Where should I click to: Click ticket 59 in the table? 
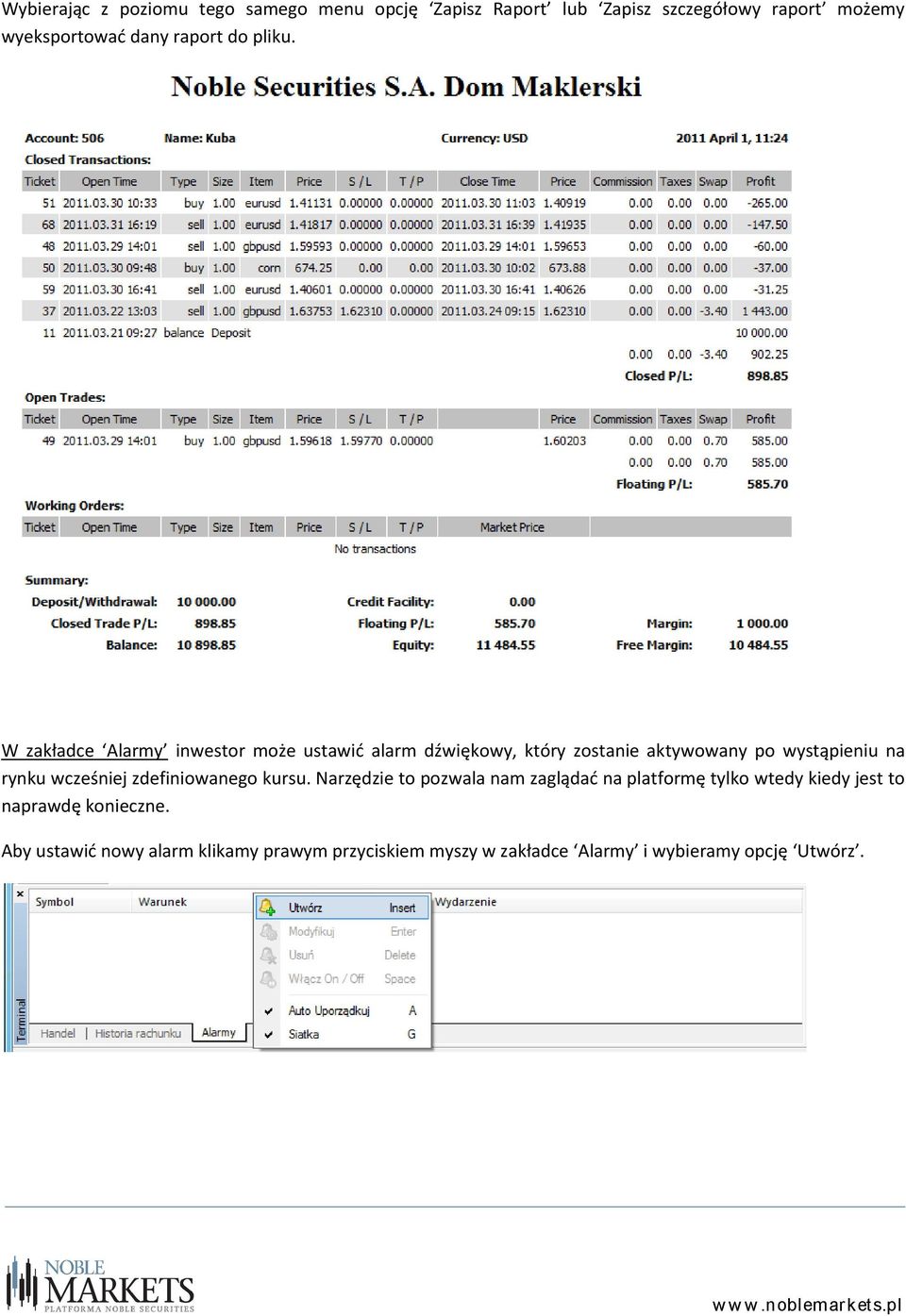pyautogui.click(x=48, y=290)
